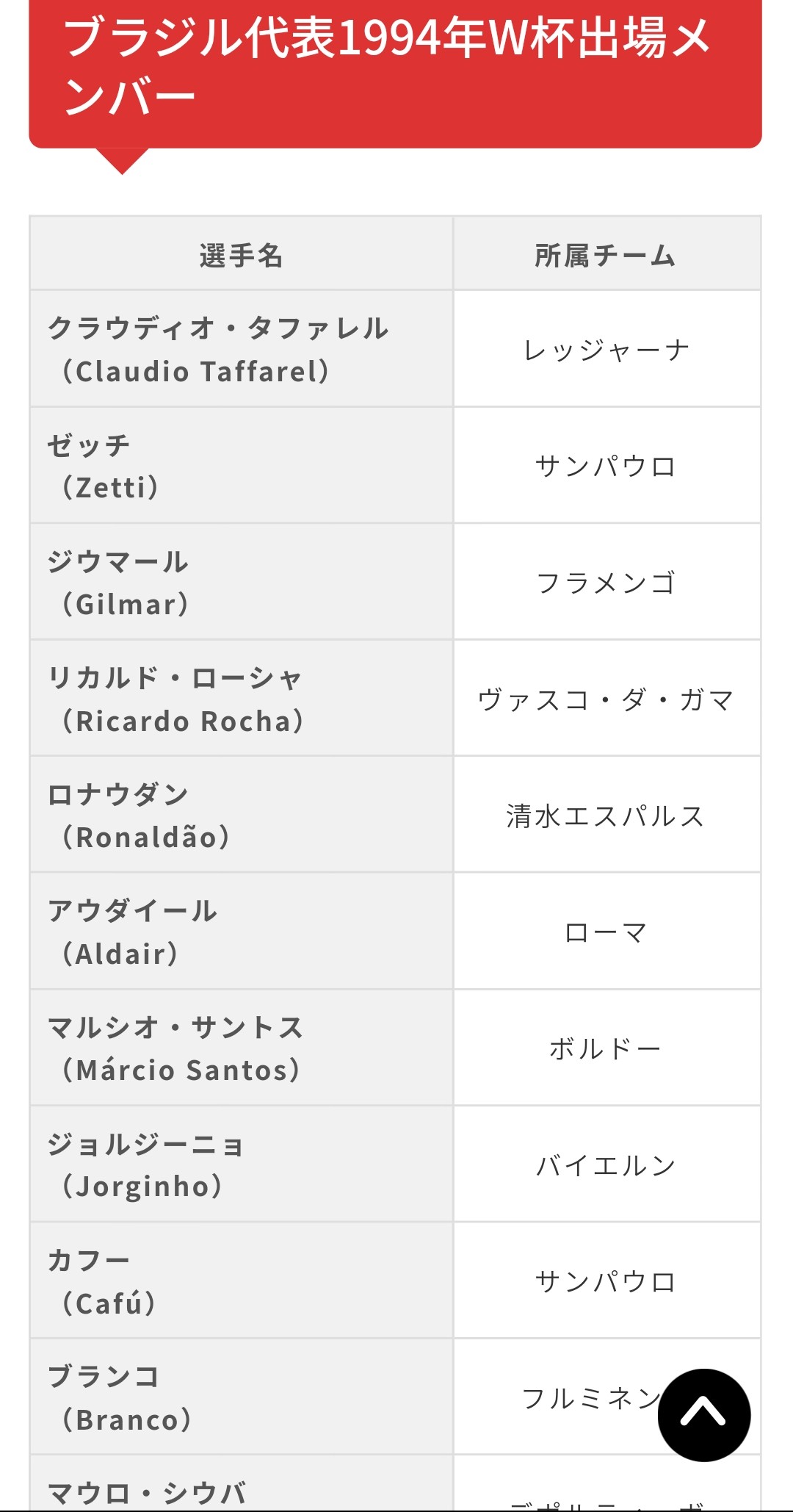Select the Ronaldão player cell

(241, 816)
